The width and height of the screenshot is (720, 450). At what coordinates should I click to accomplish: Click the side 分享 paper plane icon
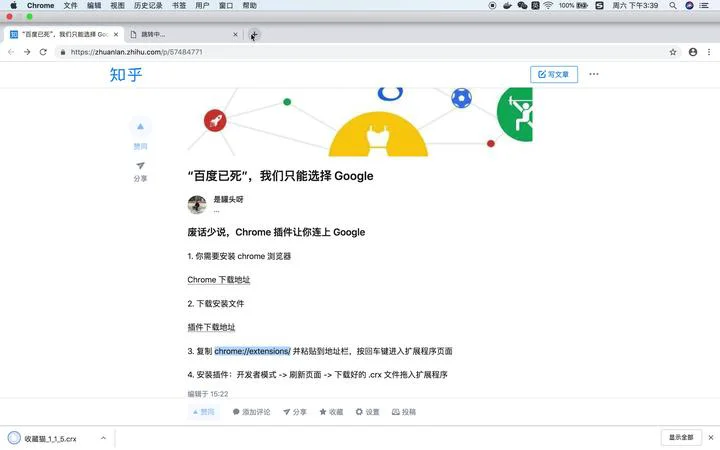coord(141,165)
